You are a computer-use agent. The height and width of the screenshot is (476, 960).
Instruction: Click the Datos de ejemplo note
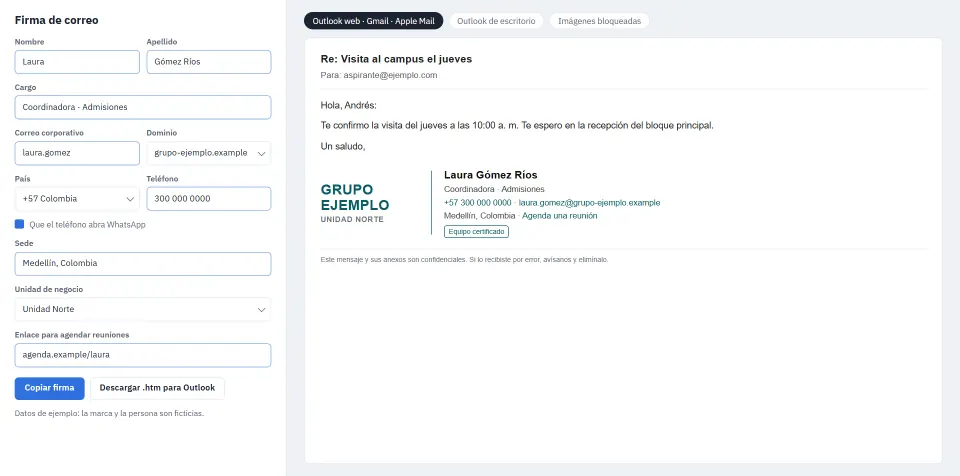click(x=109, y=414)
